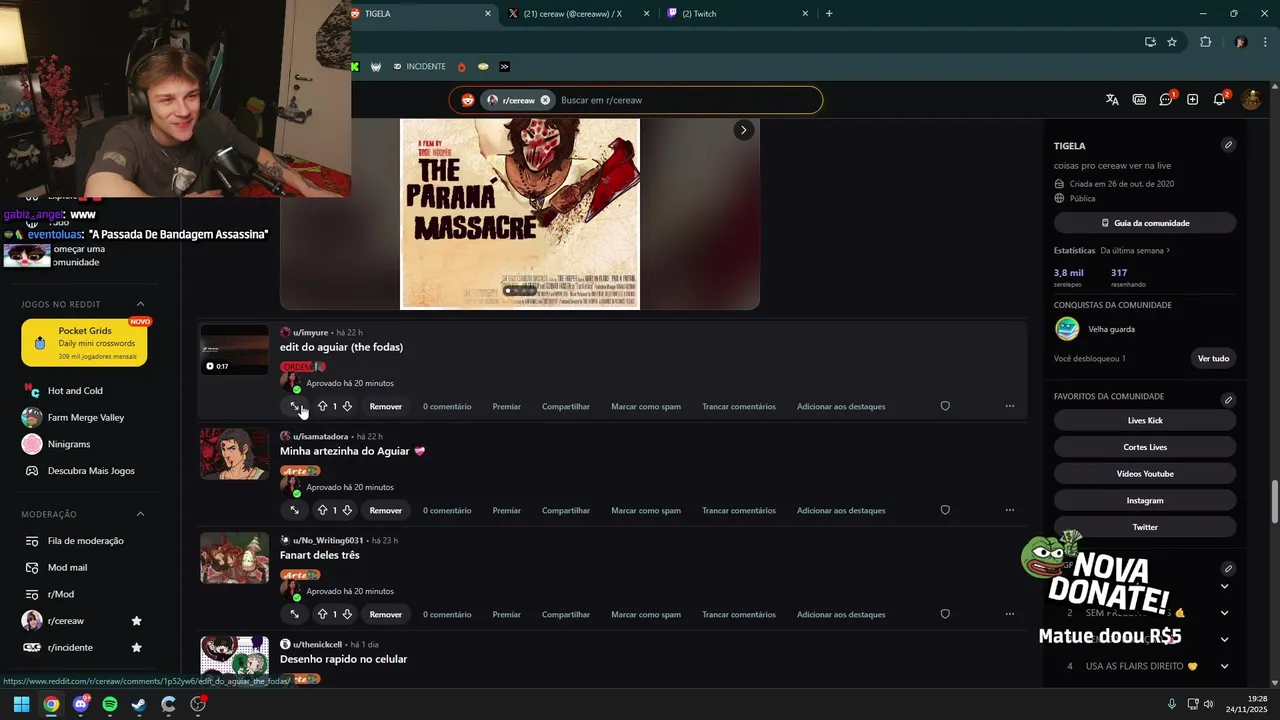Open Reddit home via the logo
Screen dimensions: 1280x720
[x=467, y=100]
